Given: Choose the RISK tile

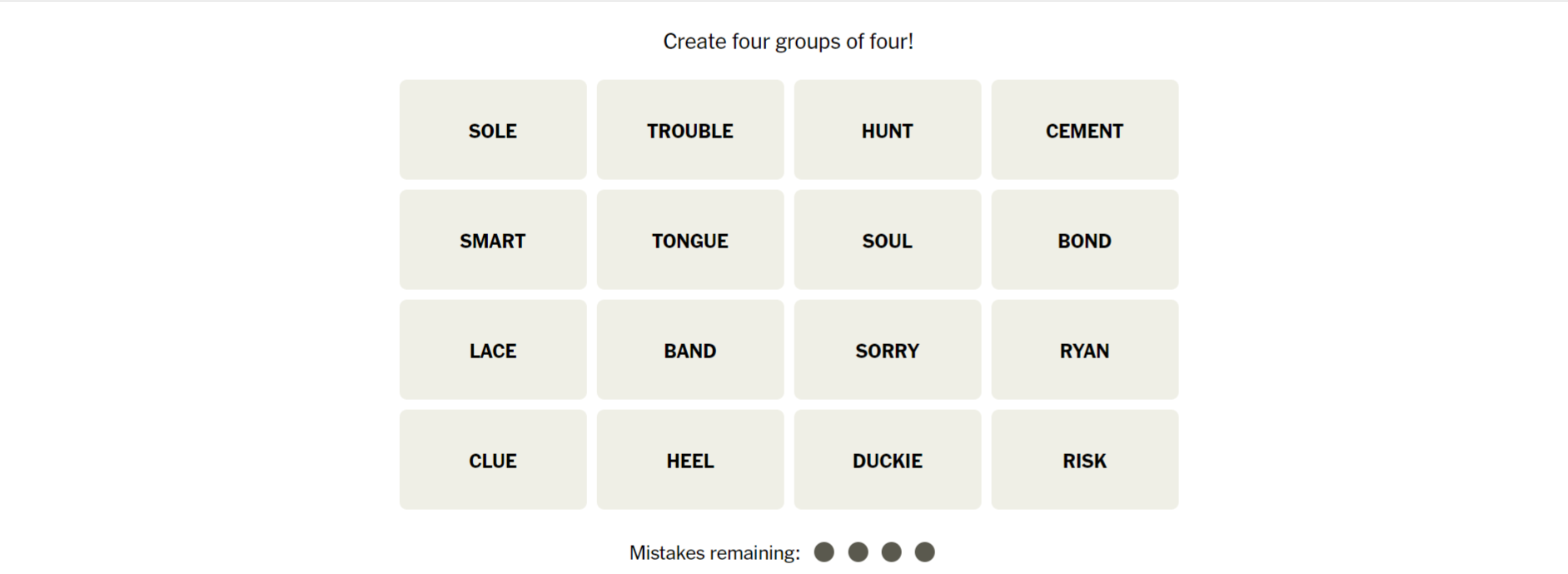Looking at the screenshot, I should click(x=1084, y=460).
